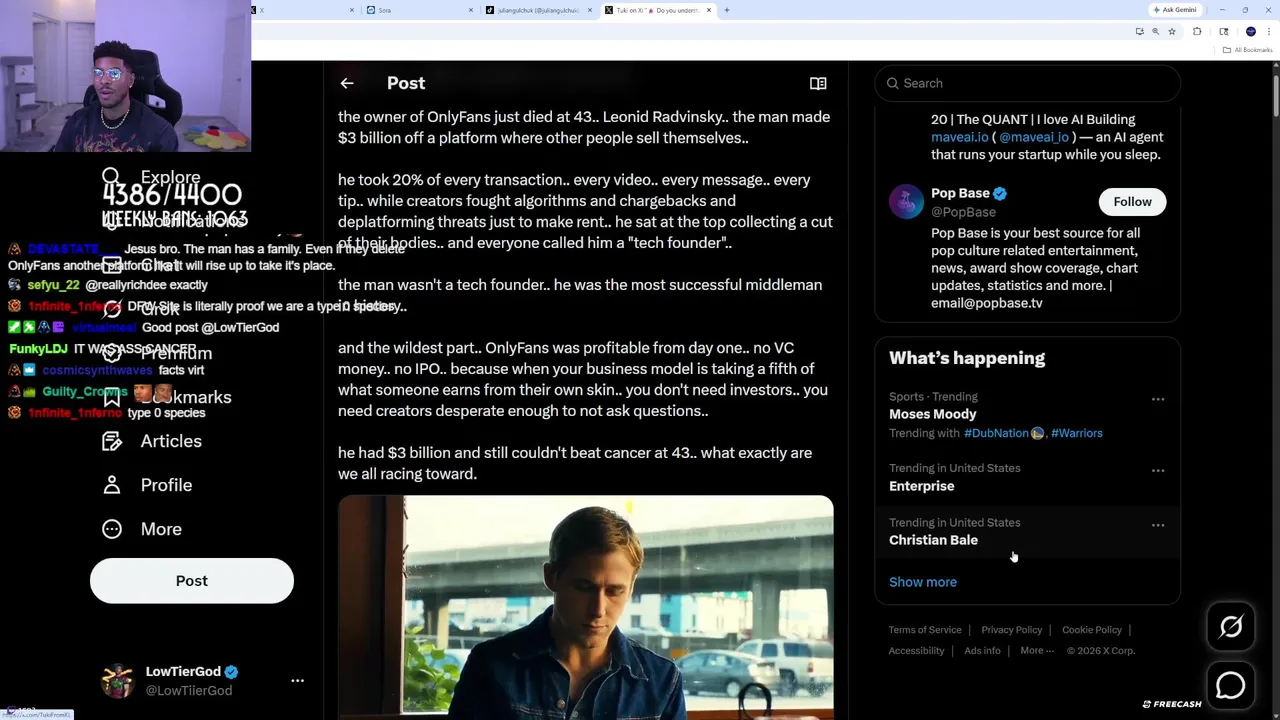Compose with the big Post button
Screen dimensions: 1280x720
[192, 581]
